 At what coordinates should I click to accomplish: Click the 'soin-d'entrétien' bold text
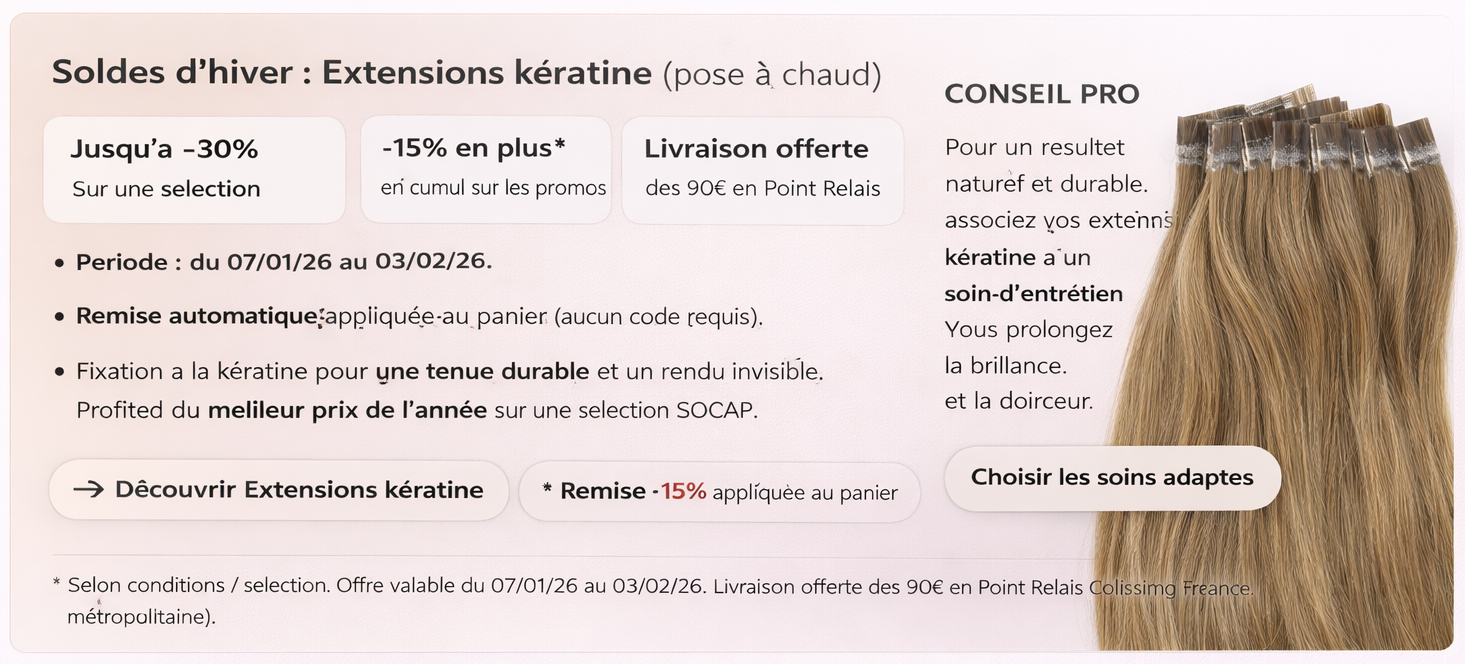[x=1034, y=293]
